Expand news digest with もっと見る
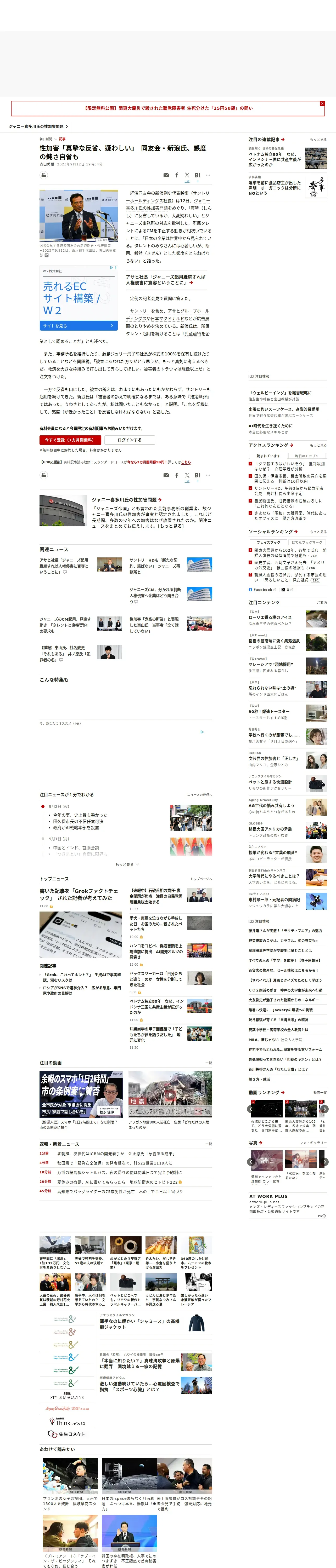This screenshot has height=1568, width=336. click(127, 864)
